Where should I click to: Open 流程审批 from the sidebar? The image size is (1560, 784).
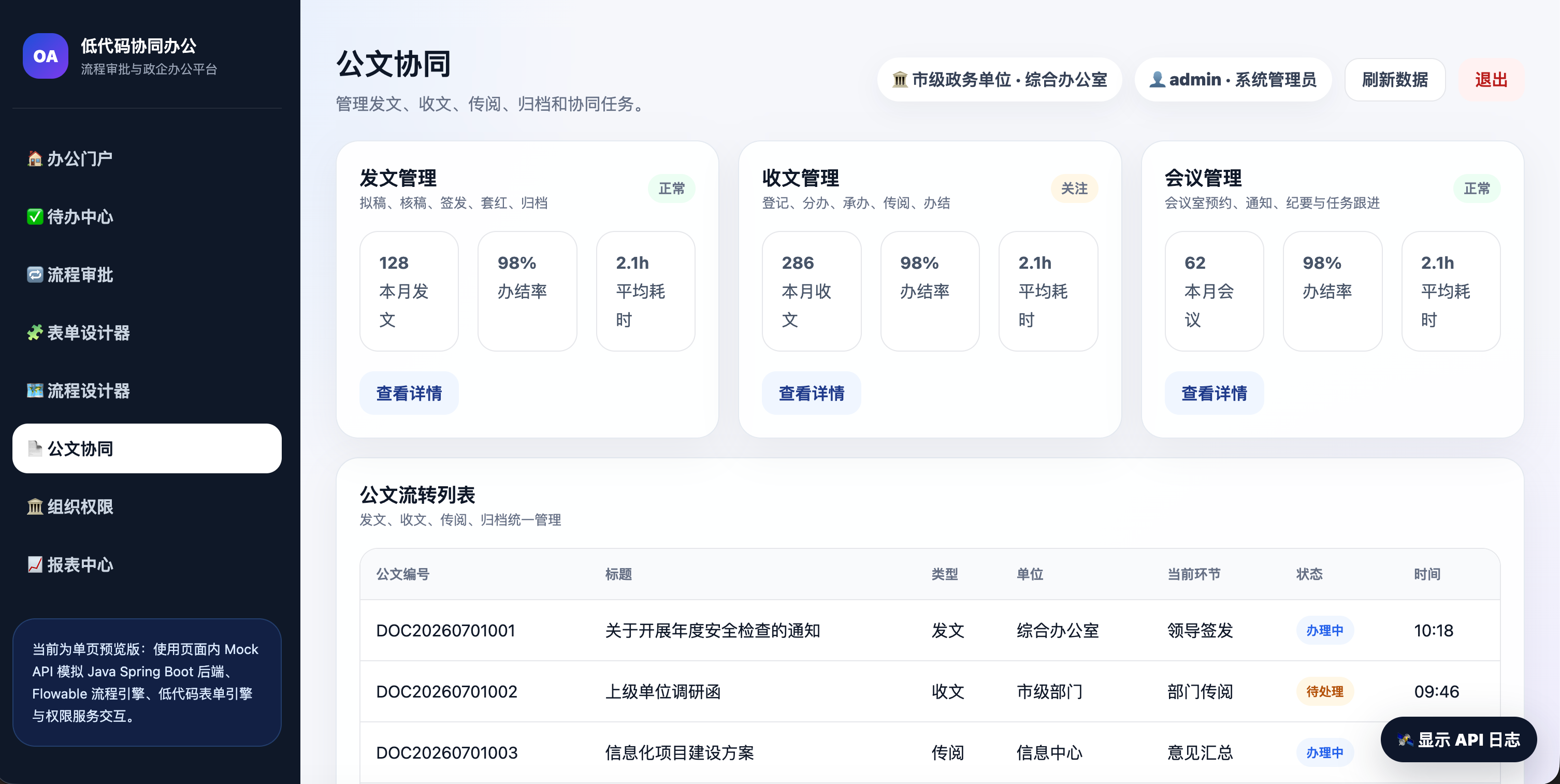click(147, 275)
